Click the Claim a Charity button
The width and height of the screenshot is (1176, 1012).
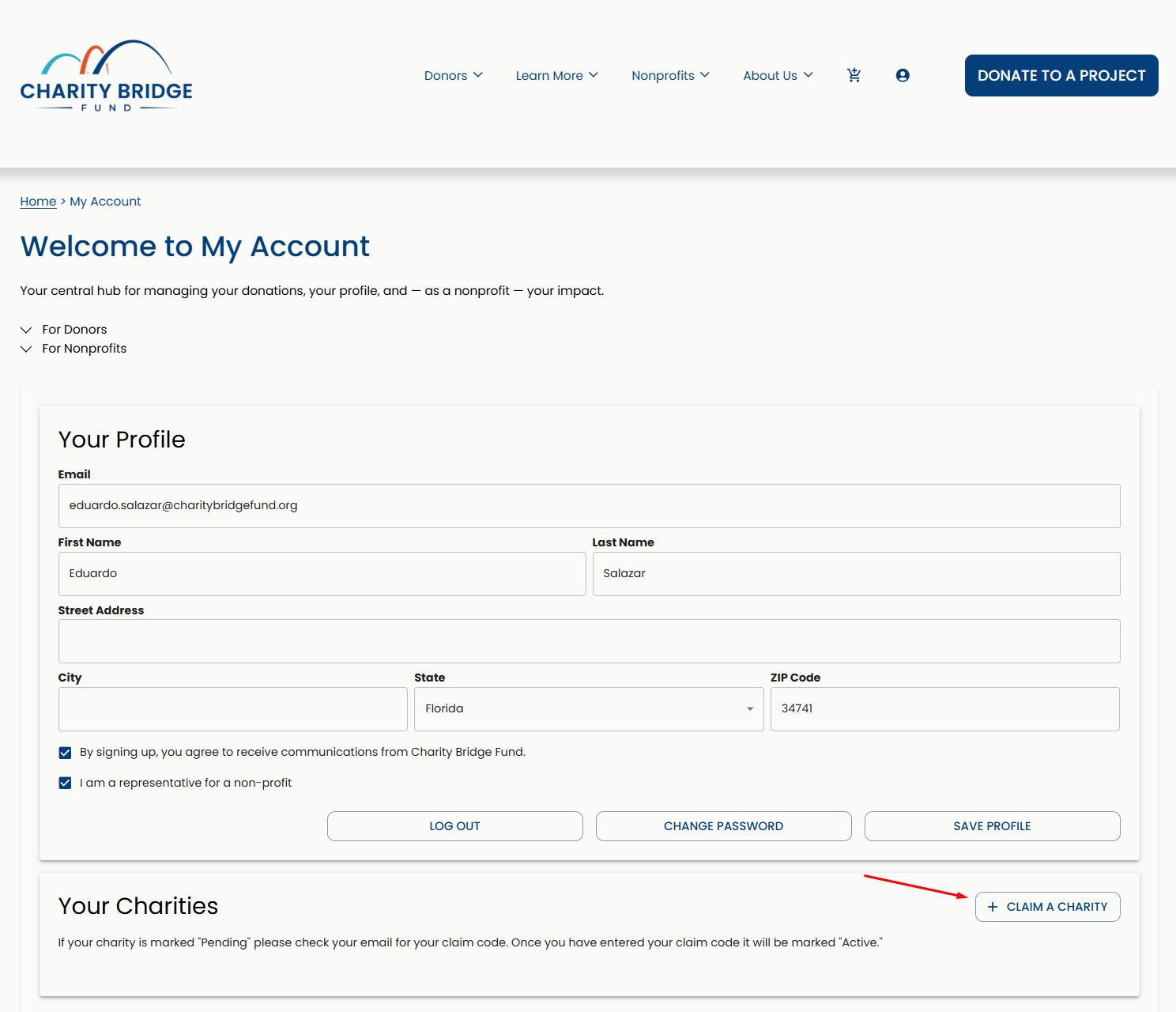(x=1048, y=907)
